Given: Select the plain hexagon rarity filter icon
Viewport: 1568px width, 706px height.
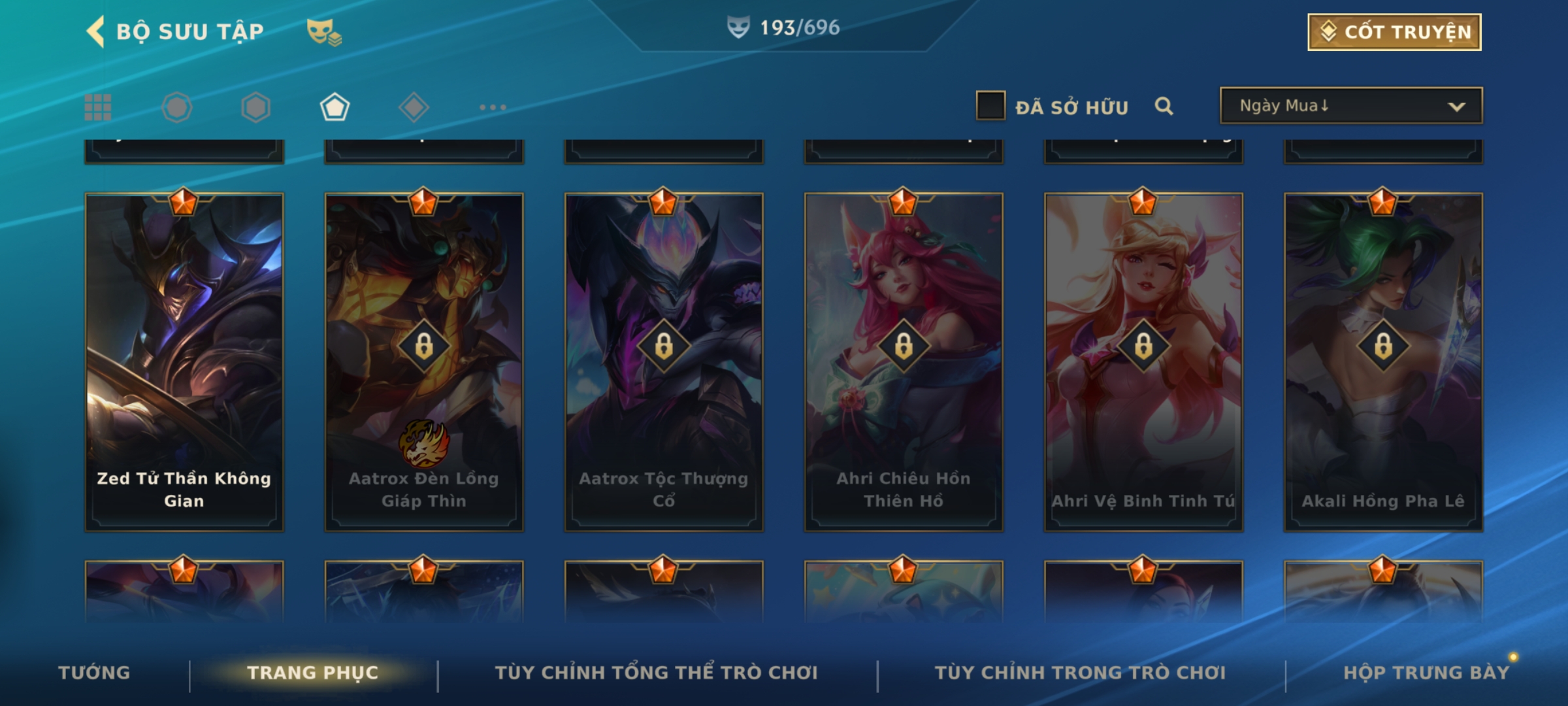Looking at the screenshot, I should 255,107.
